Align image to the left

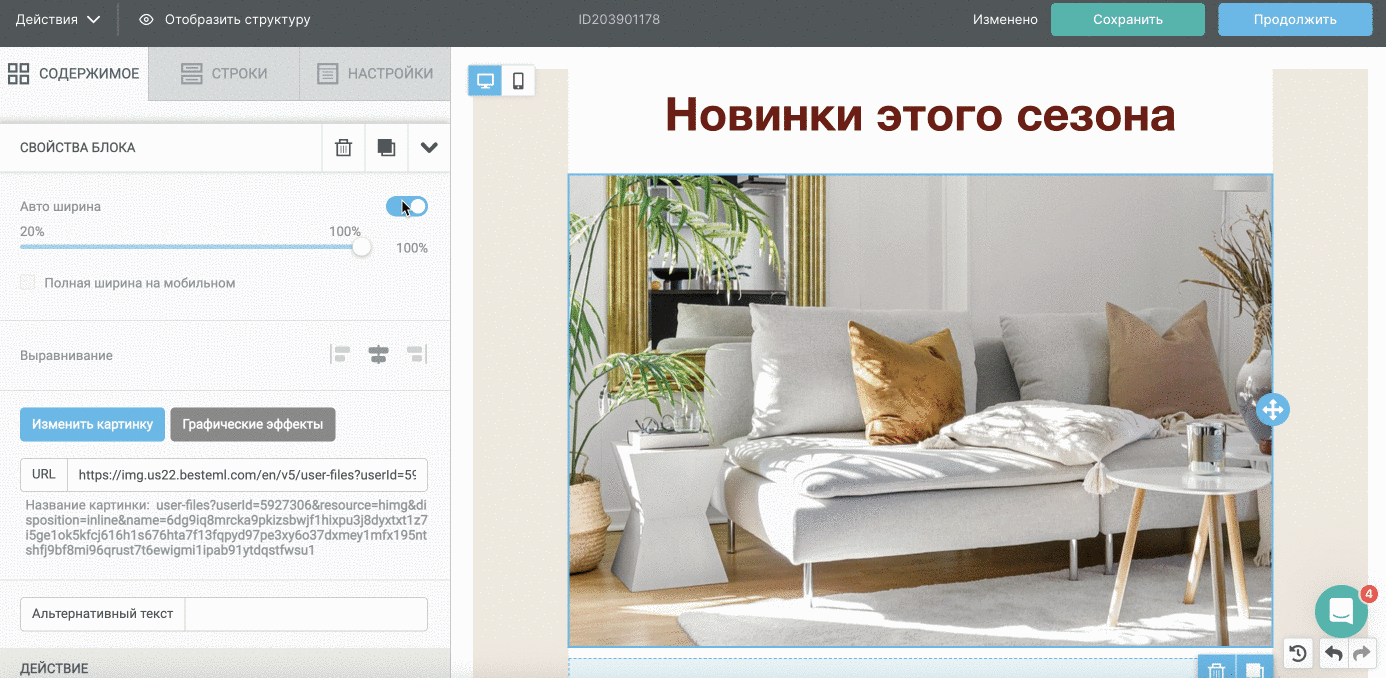341,355
